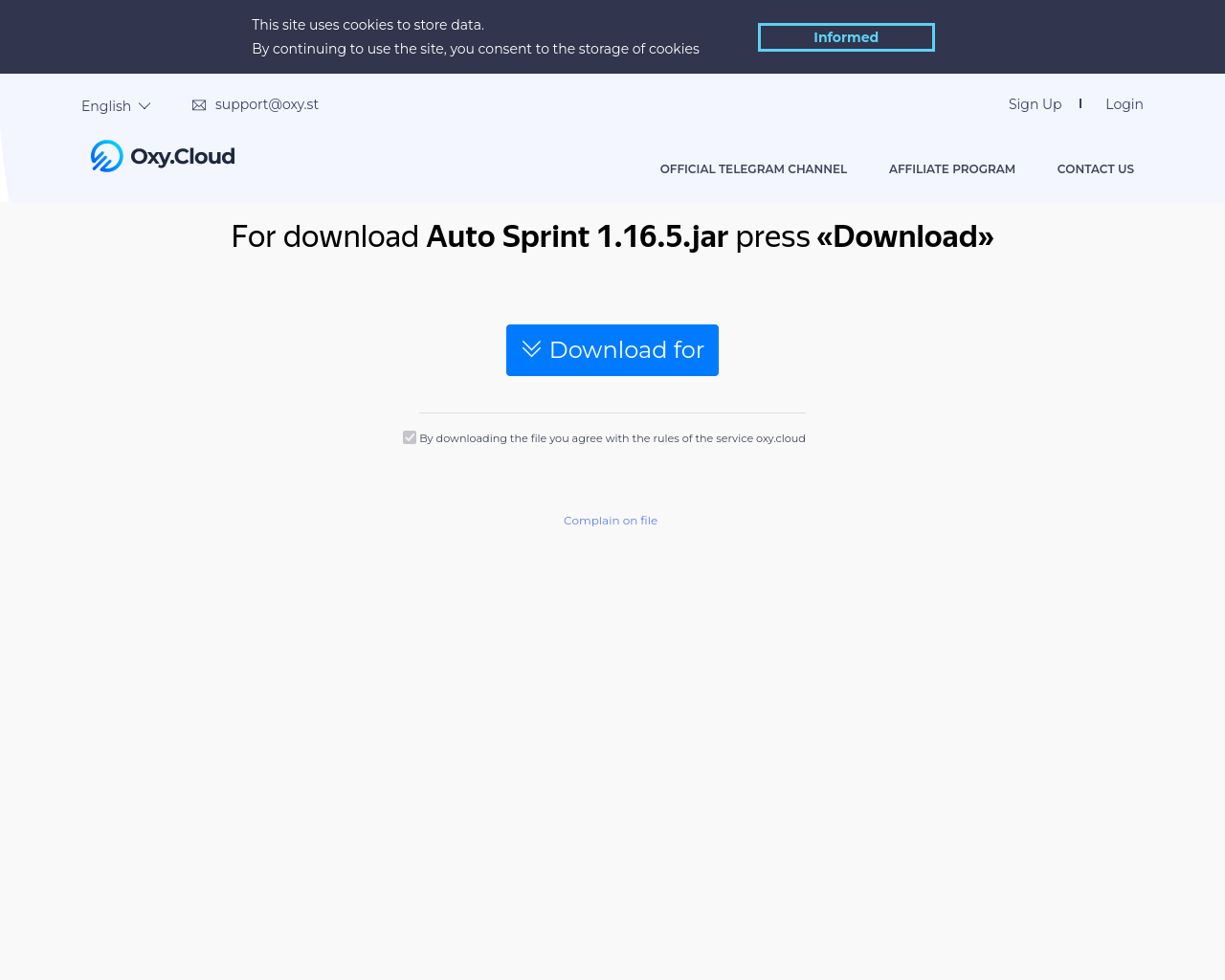Viewport: 1225px width, 980px height.
Task: Expand the English language chevron arrow
Action: click(145, 106)
